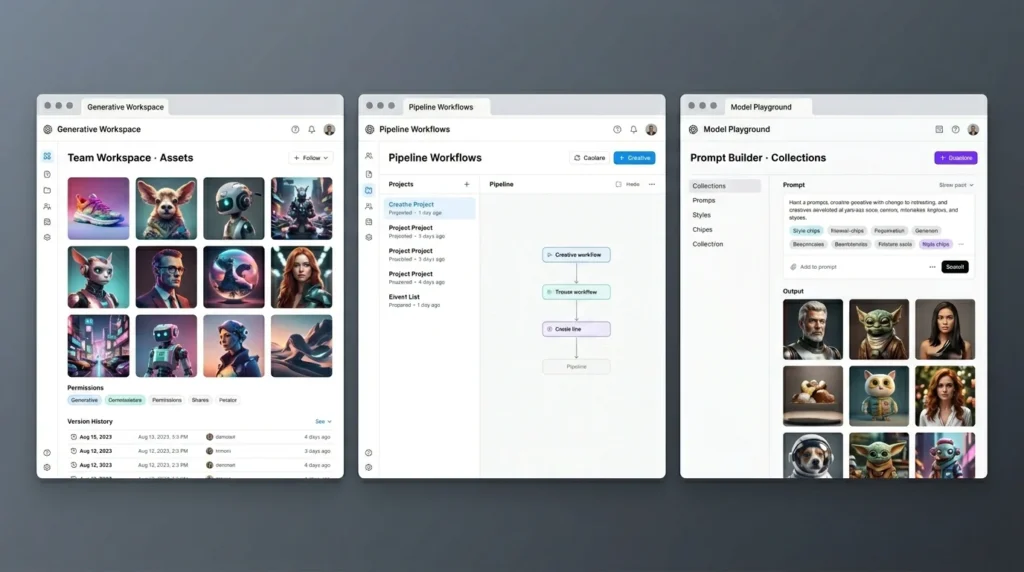This screenshot has height=572, width=1024.
Task: Select the Trouse workflow pipeline node
Action: coord(576,292)
